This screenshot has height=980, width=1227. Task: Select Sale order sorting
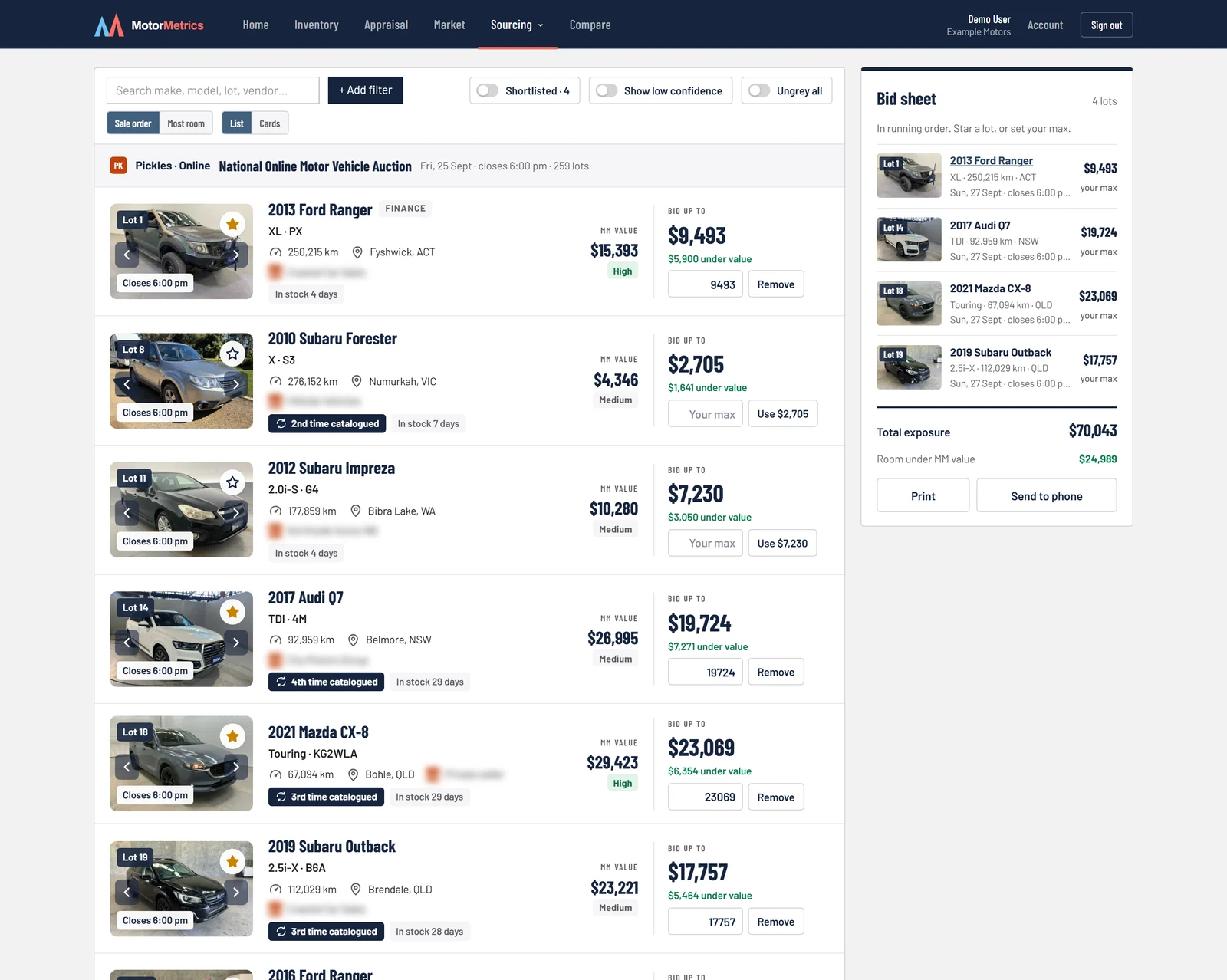coord(133,123)
